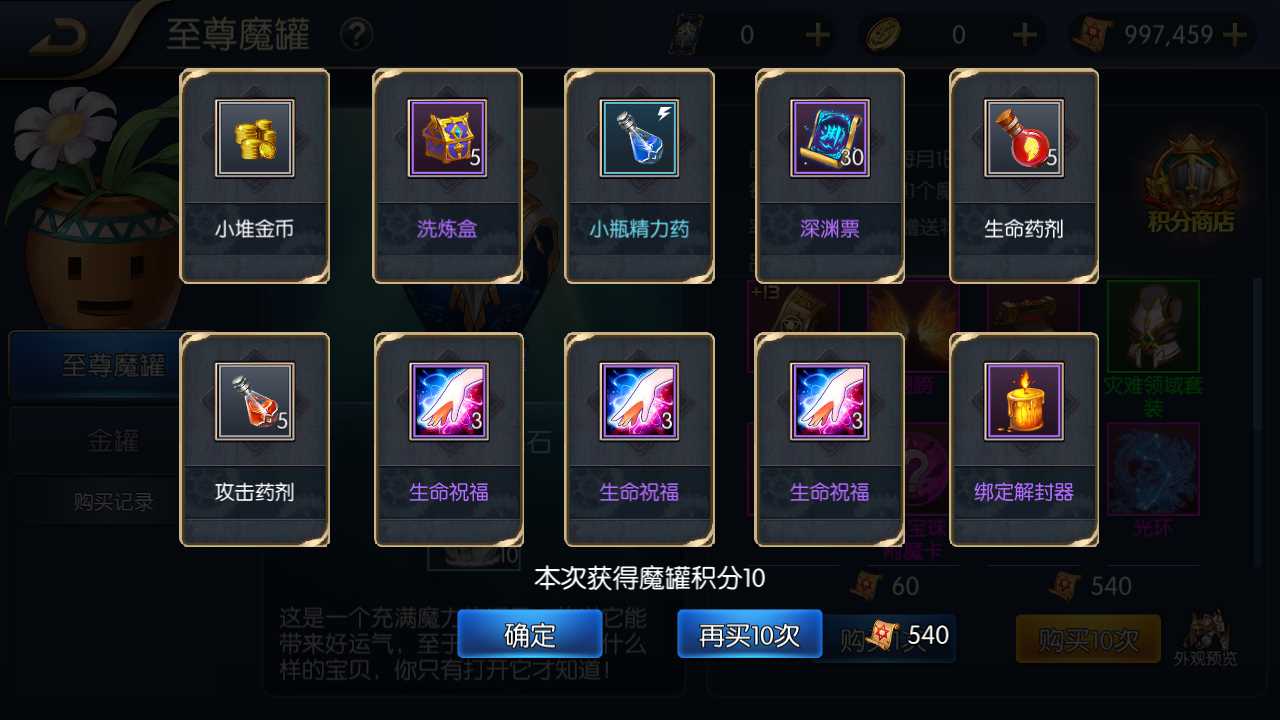The image size is (1280, 720).
Task: Click the gold coins 小堆金币 reward icon
Action: pos(255,138)
